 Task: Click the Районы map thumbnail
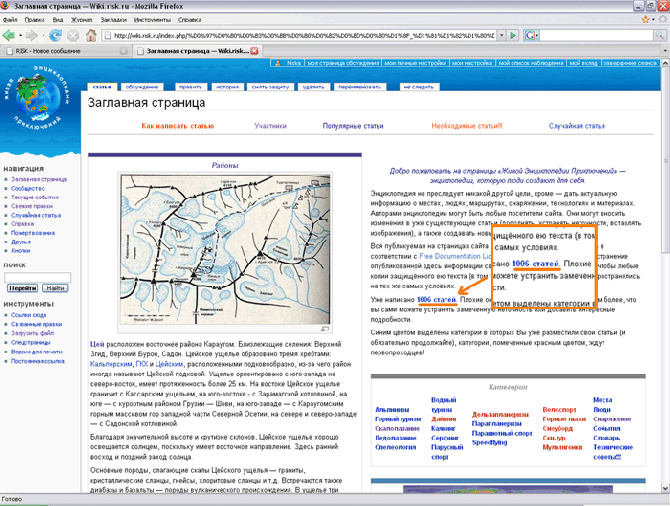pyautogui.click(x=225, y=250)
